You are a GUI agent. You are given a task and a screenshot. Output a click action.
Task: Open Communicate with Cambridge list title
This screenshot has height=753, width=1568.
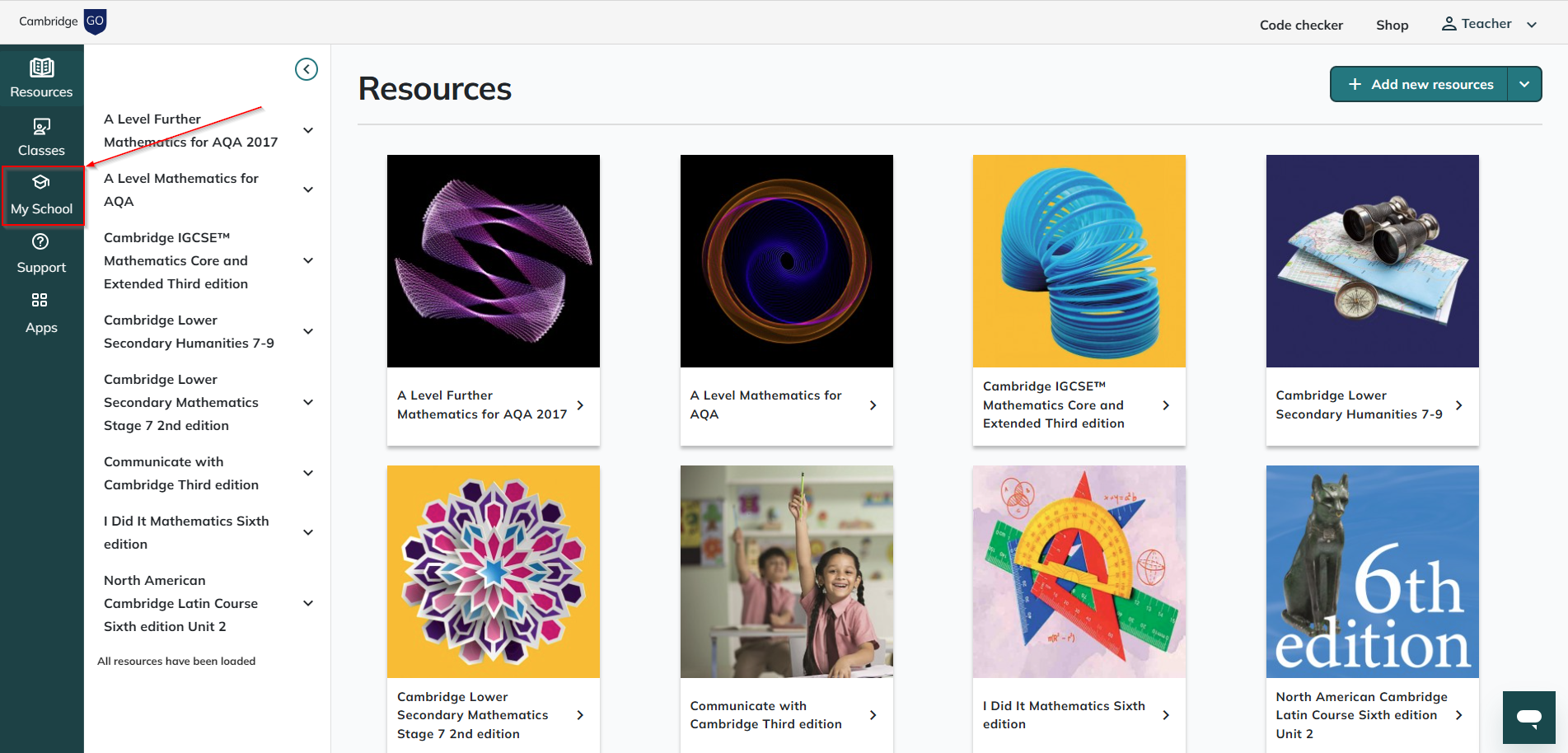181,473
